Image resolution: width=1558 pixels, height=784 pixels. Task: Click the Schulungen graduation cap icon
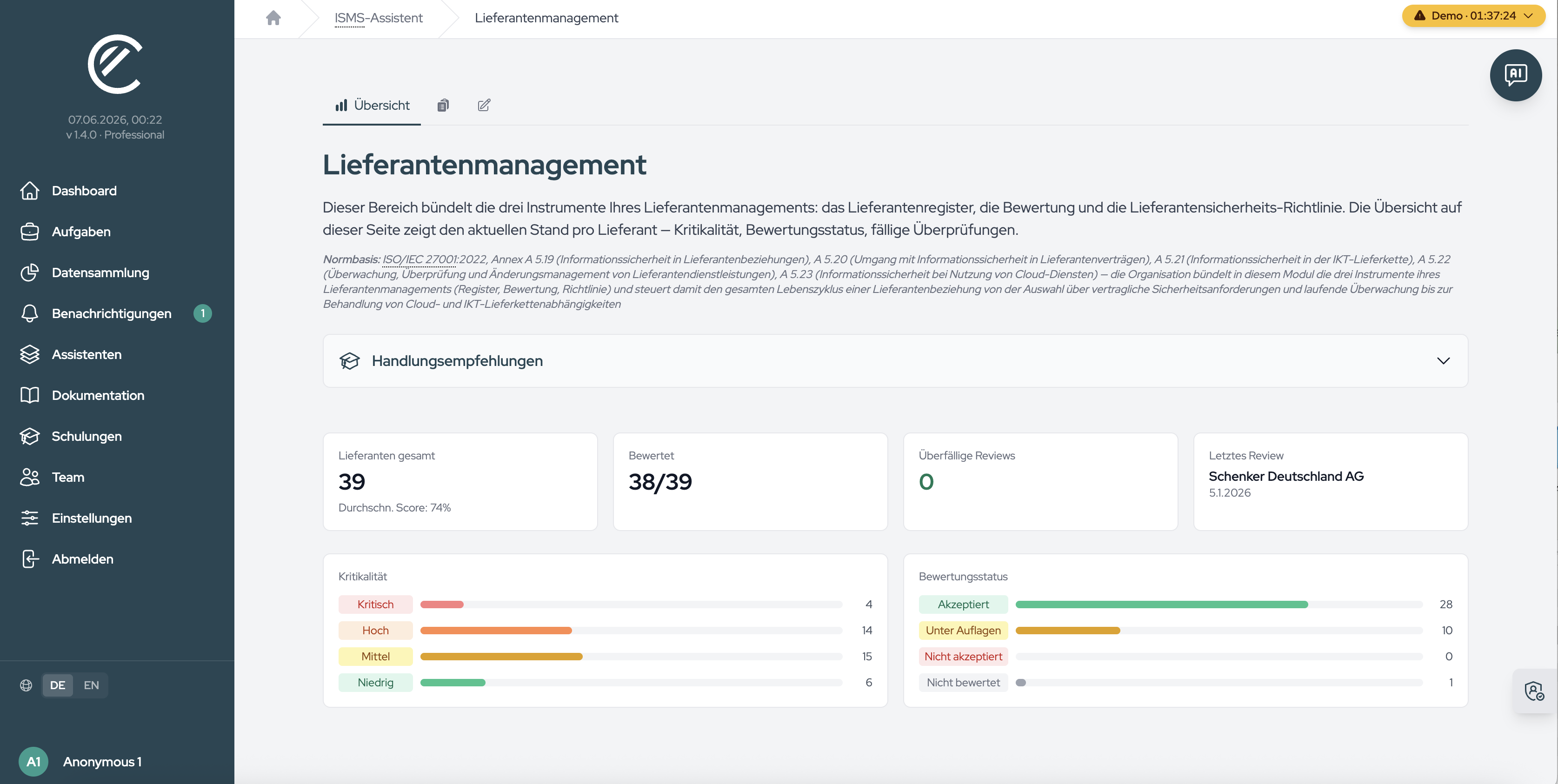(x=30, y=436)
